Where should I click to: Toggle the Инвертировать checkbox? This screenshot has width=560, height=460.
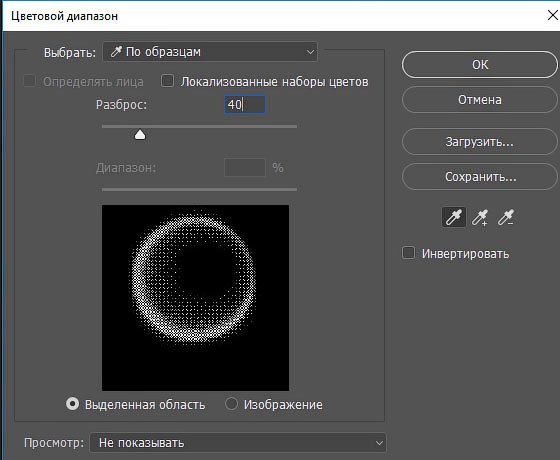[409, 252]
